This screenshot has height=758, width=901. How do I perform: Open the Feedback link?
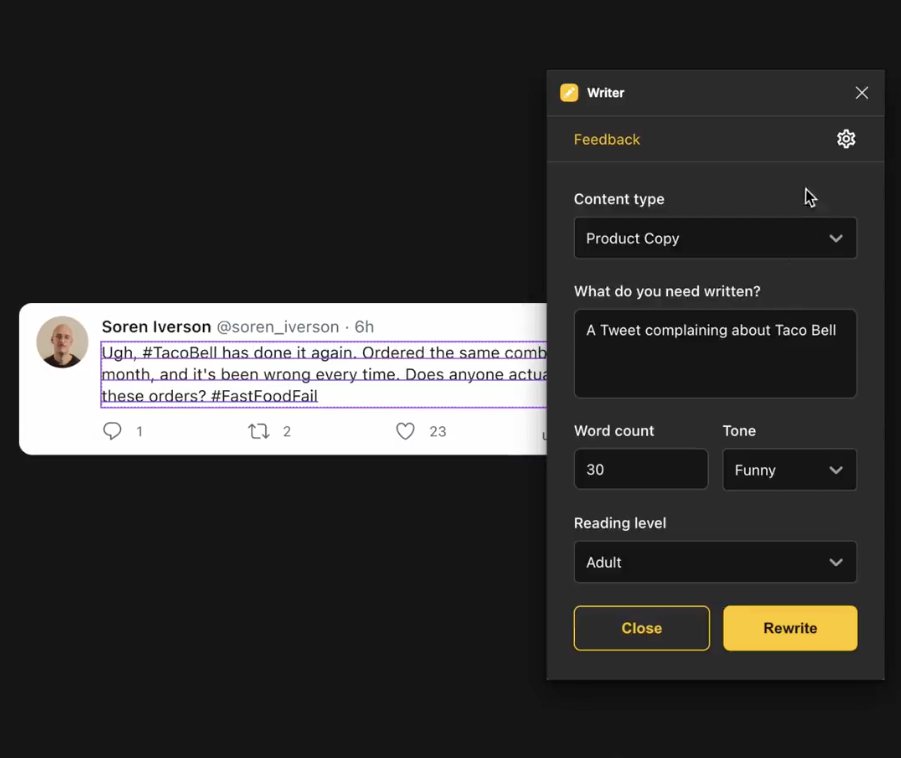click(607, 140)
